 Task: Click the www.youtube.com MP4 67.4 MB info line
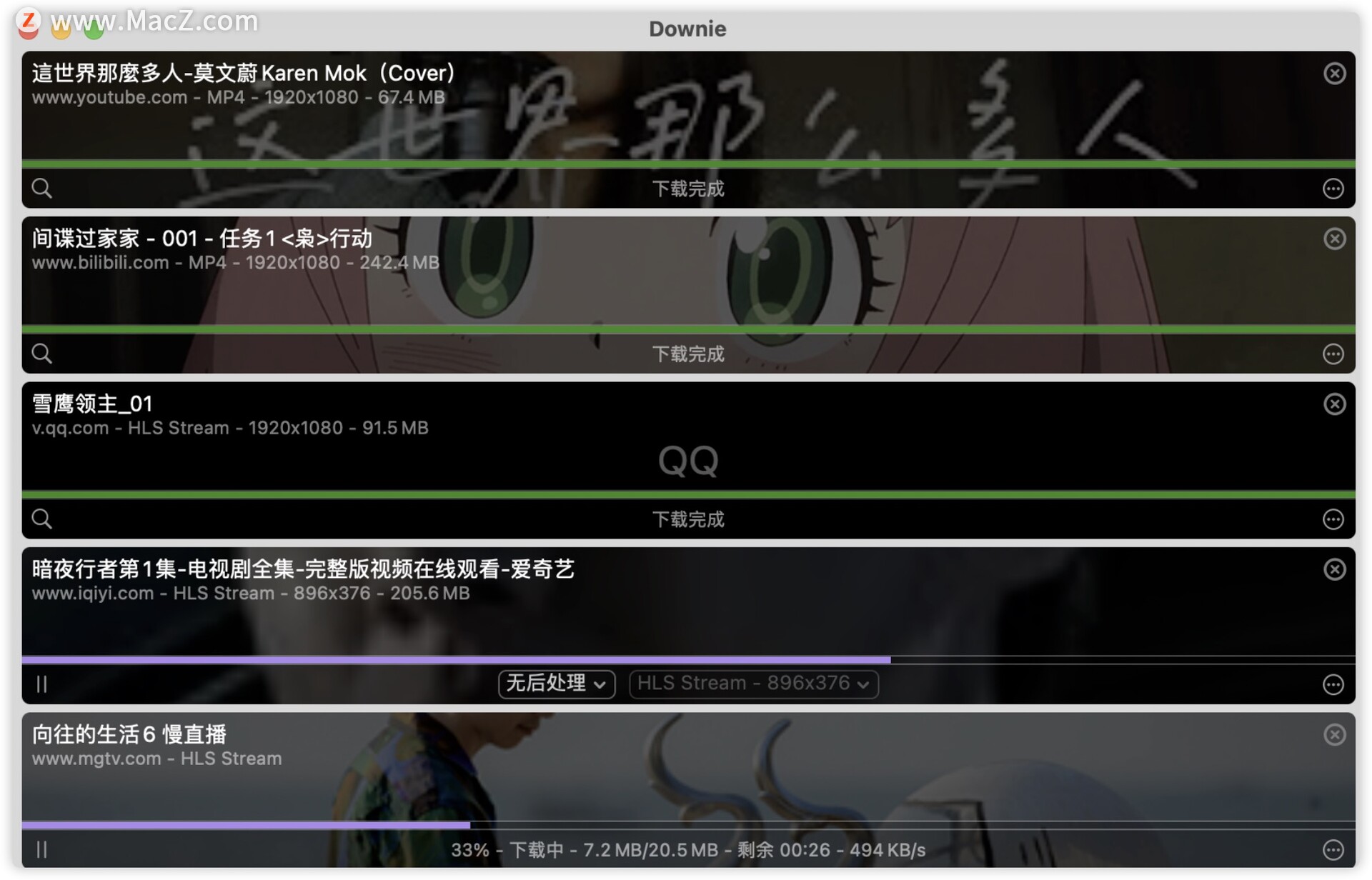coord(239,97)
